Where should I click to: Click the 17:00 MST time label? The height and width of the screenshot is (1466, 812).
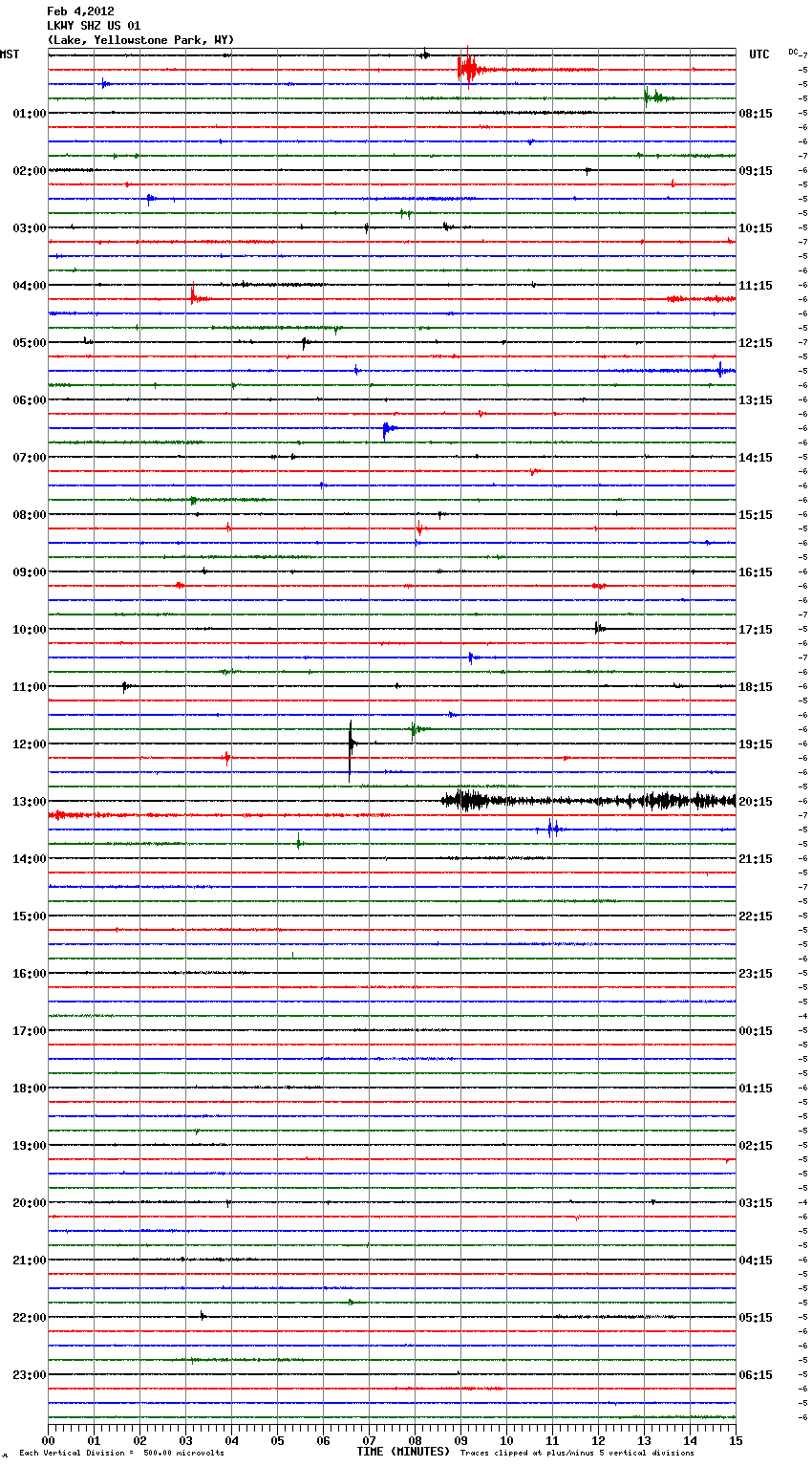tap(30, 1030)
